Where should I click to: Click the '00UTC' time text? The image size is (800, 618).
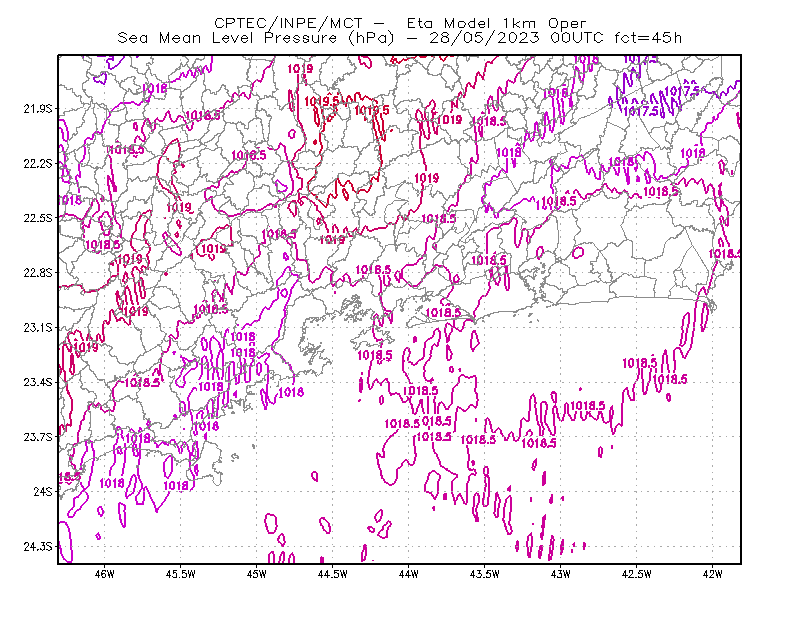[577, 38]
